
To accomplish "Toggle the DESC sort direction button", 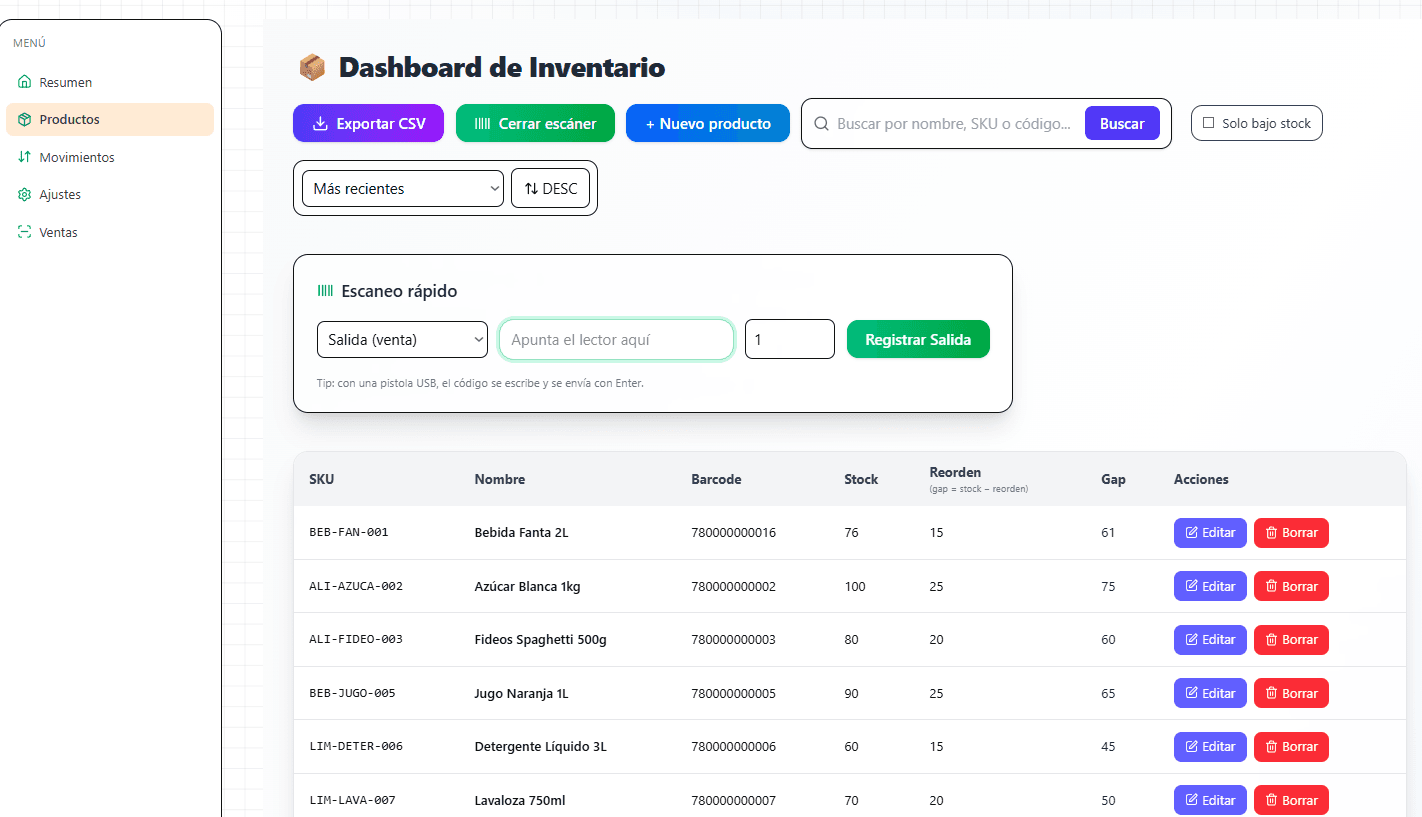I will pyautogui.click(x=550, y=188).
